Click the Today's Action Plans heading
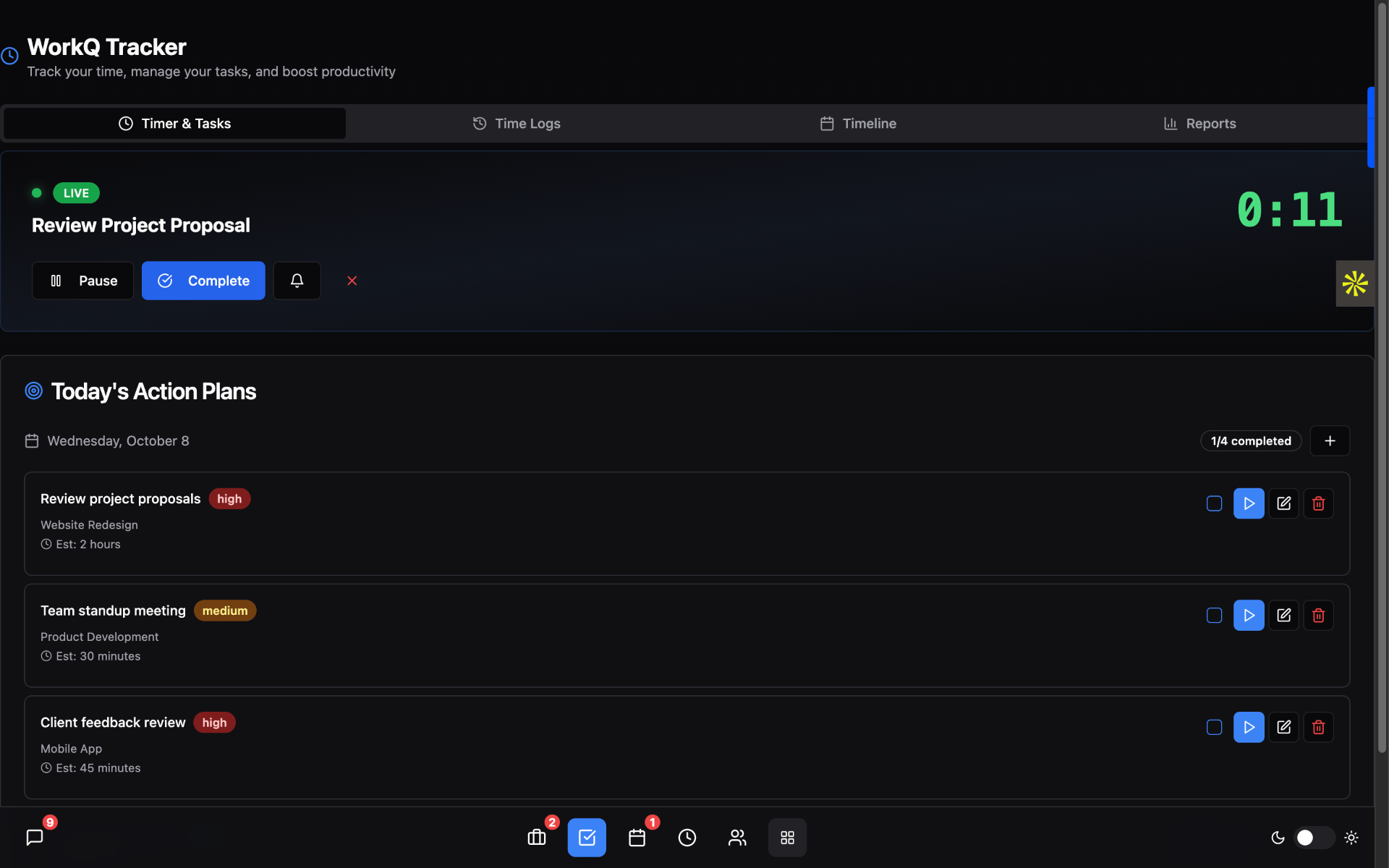 pyautogui.click(x=153, y=391)
